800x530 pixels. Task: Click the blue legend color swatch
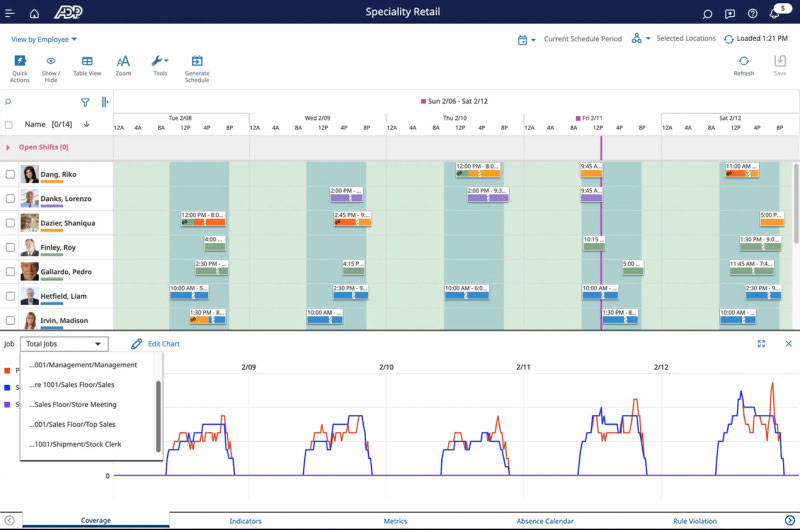pos(7,388)
